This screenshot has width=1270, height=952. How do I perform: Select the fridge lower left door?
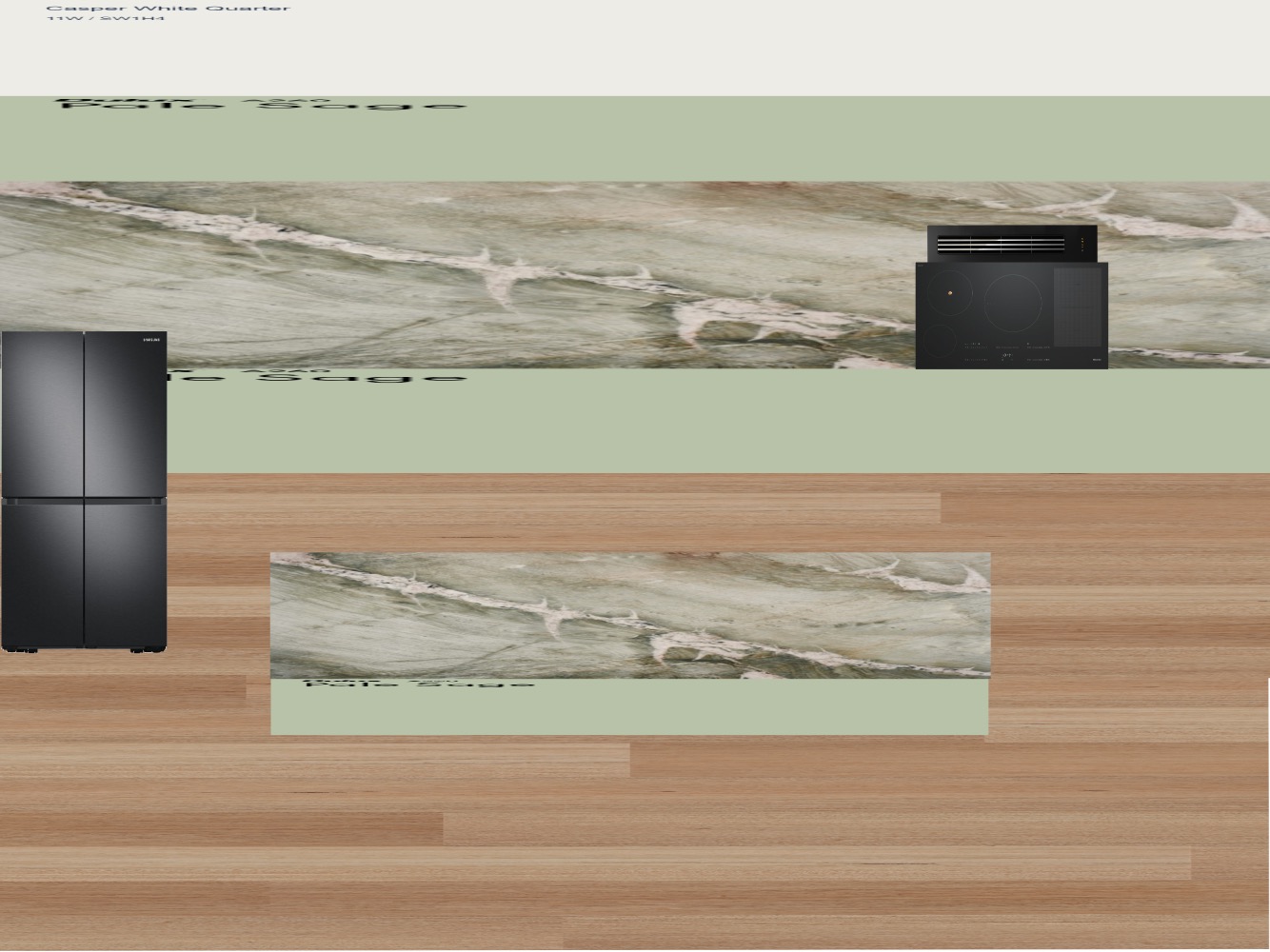tap(44, 573)
